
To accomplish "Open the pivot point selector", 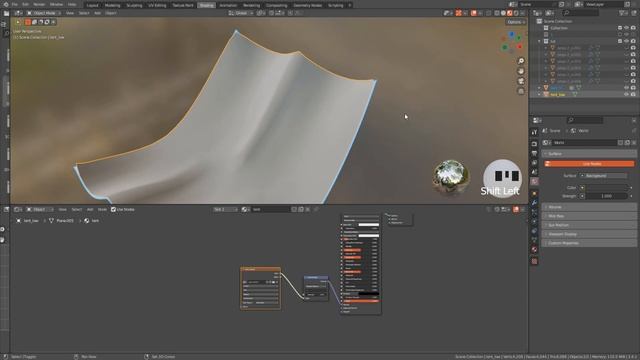I will (x=260, y=13).
